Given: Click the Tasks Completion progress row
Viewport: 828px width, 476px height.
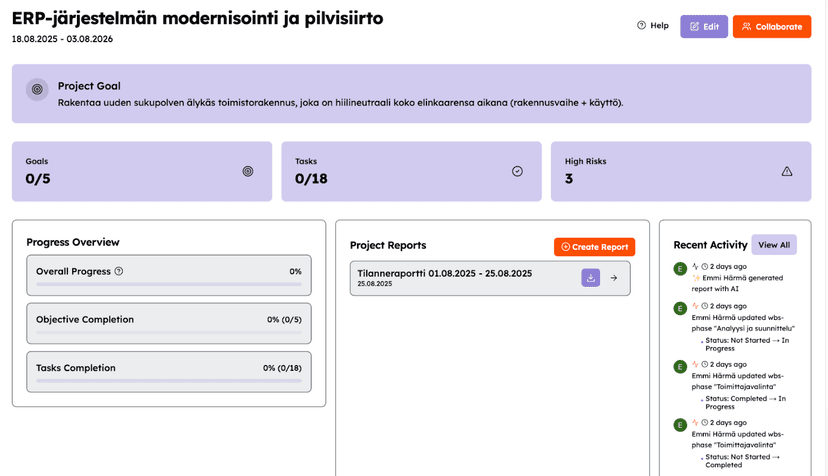Looking at the screenshot, I should point(168,371).
